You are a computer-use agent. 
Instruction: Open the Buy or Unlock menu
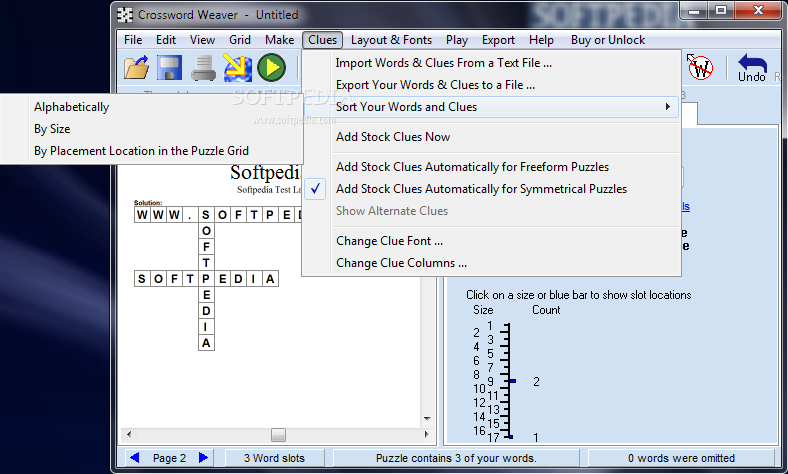point(608,40)
